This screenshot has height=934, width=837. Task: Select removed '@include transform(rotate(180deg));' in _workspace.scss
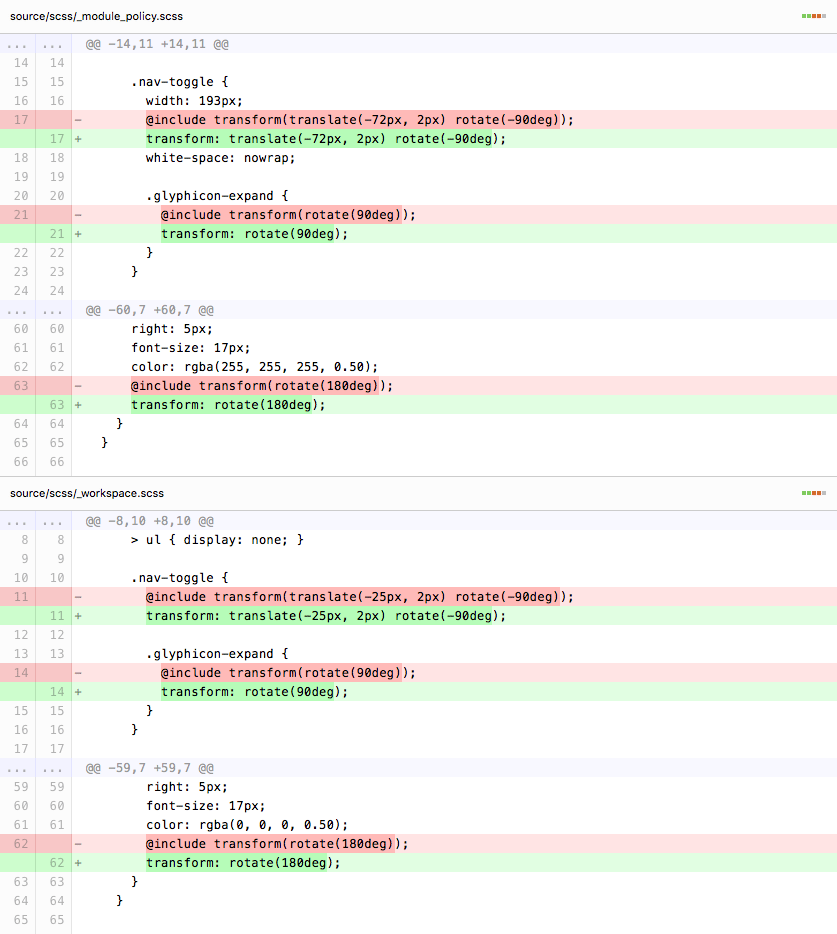tap(277, 844)
